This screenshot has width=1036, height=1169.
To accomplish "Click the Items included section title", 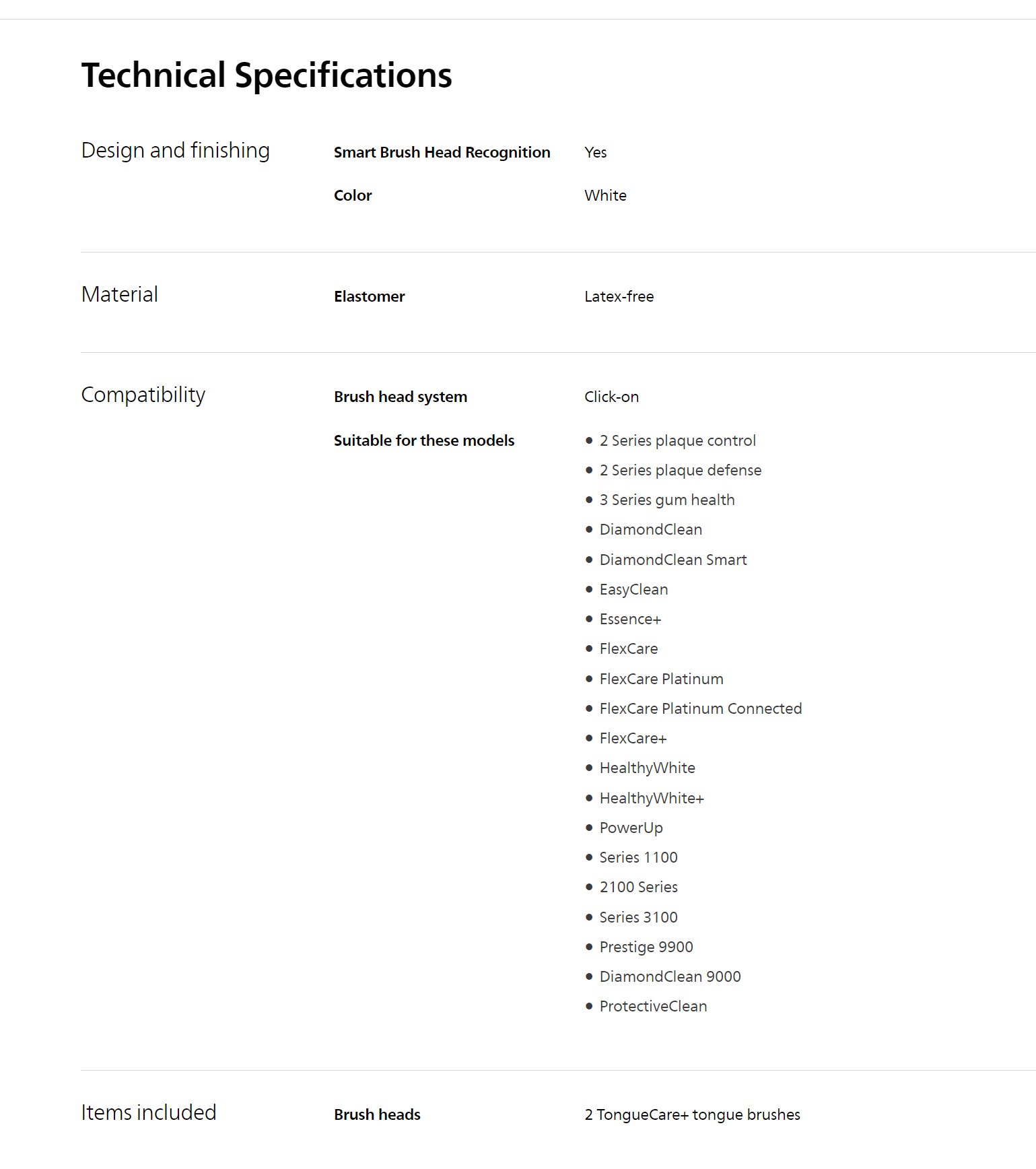I will click(149, 1112).
